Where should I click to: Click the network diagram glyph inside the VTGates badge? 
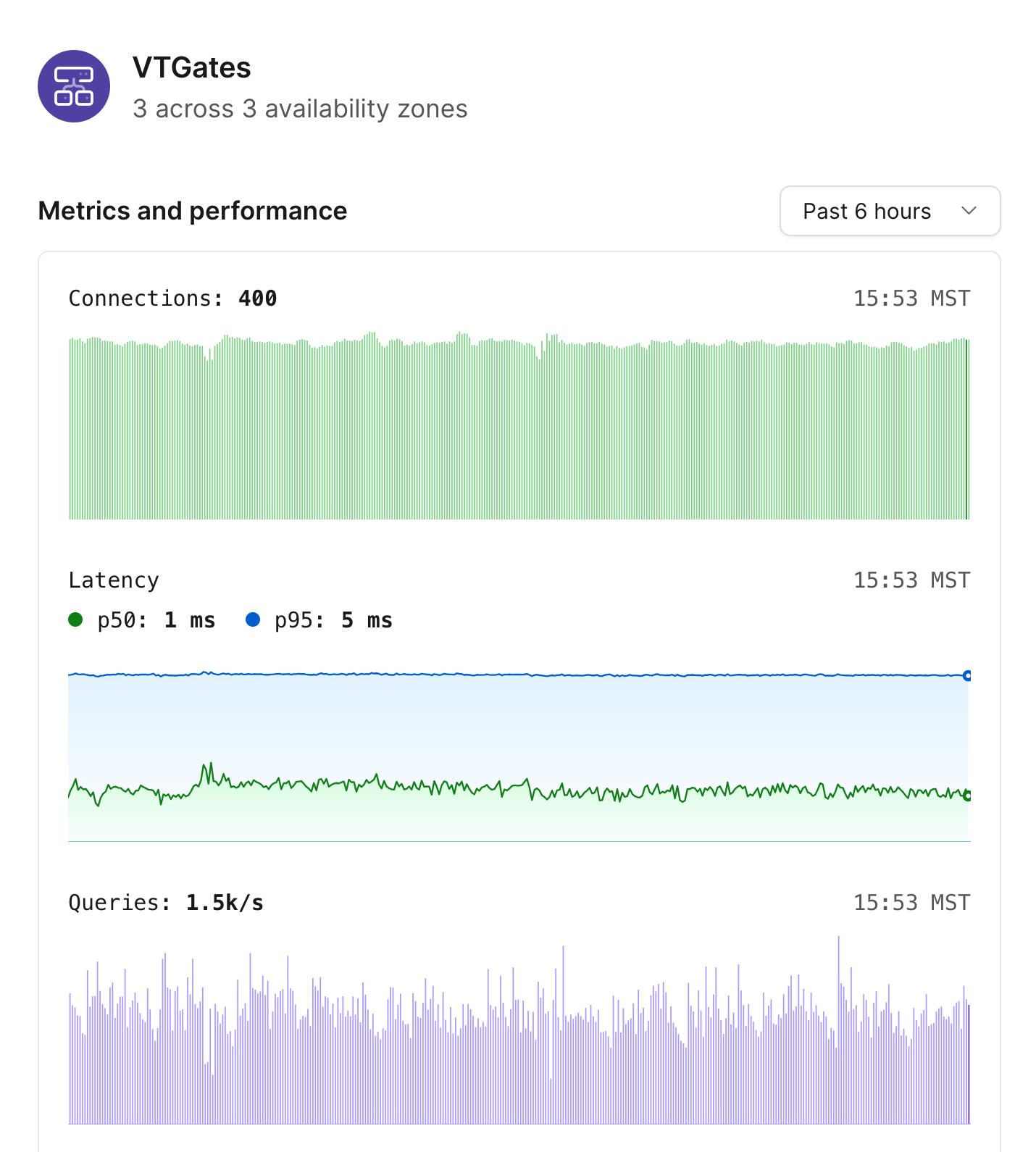tap(73, 84)
